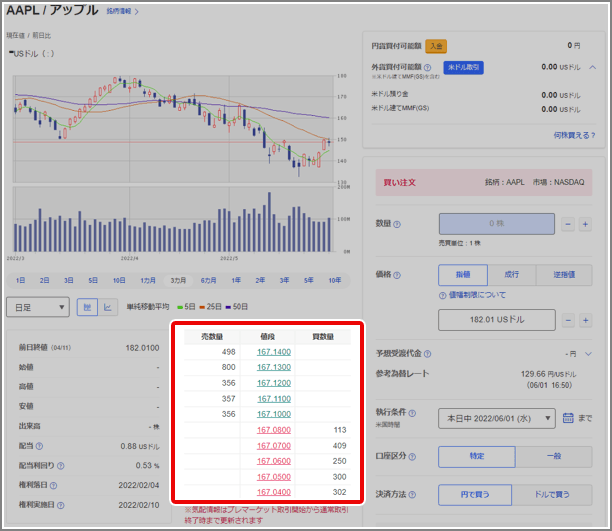Open help icon beside 口座区分
This screenshot has width=612, height=531.
pos(412,456)
